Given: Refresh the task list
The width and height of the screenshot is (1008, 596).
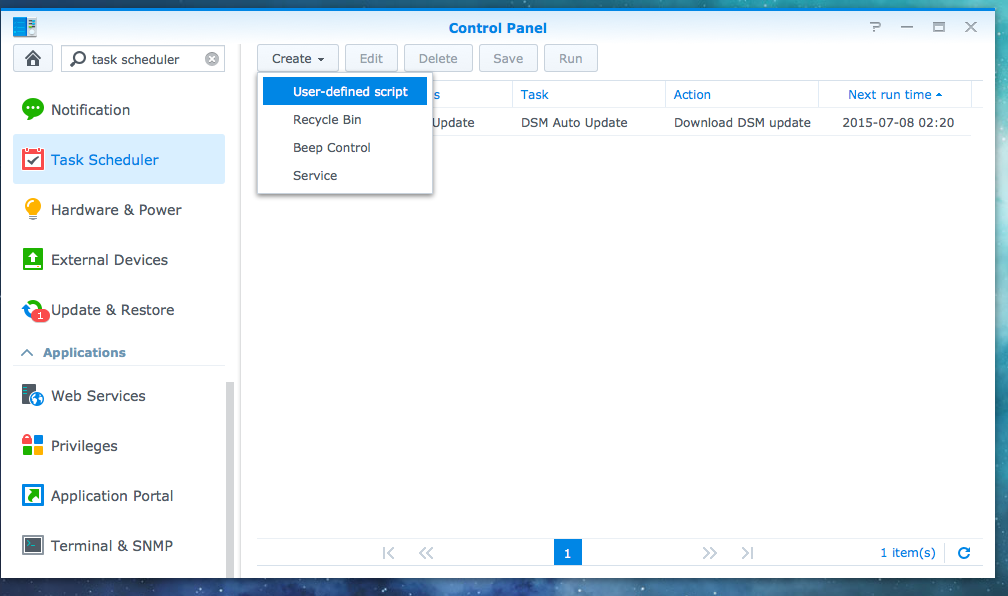Looking at the screenshot, I should coord(964,553).
